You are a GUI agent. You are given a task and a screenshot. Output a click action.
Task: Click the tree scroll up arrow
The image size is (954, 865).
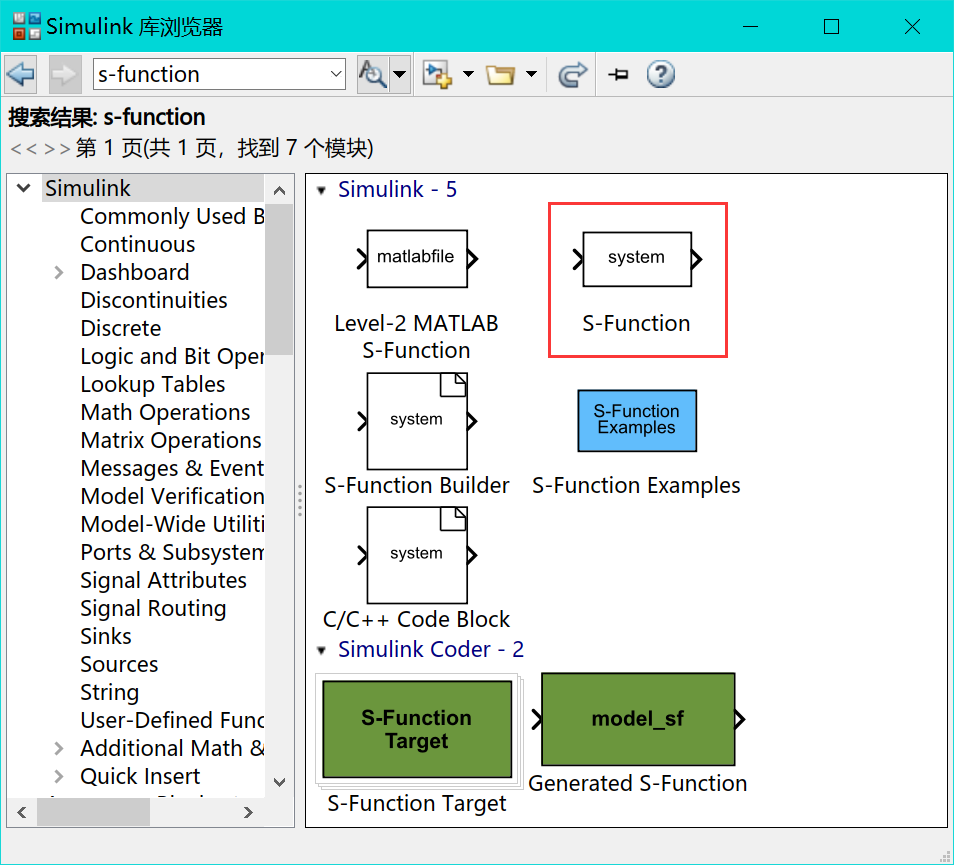(x=279, y=190)
